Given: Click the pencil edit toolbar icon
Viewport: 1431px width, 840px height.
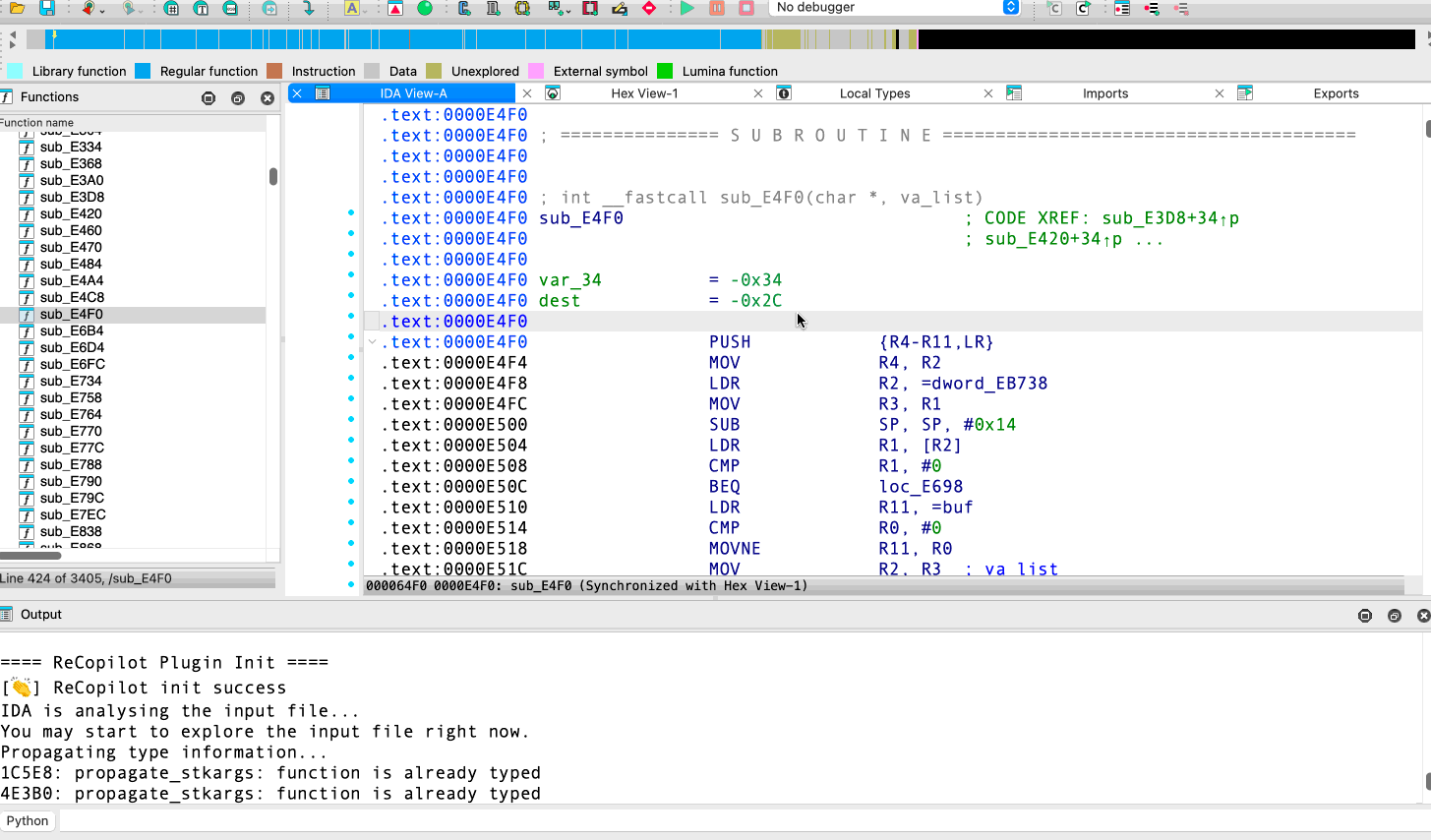Looking at the screenshot, I should click(620, 8).
